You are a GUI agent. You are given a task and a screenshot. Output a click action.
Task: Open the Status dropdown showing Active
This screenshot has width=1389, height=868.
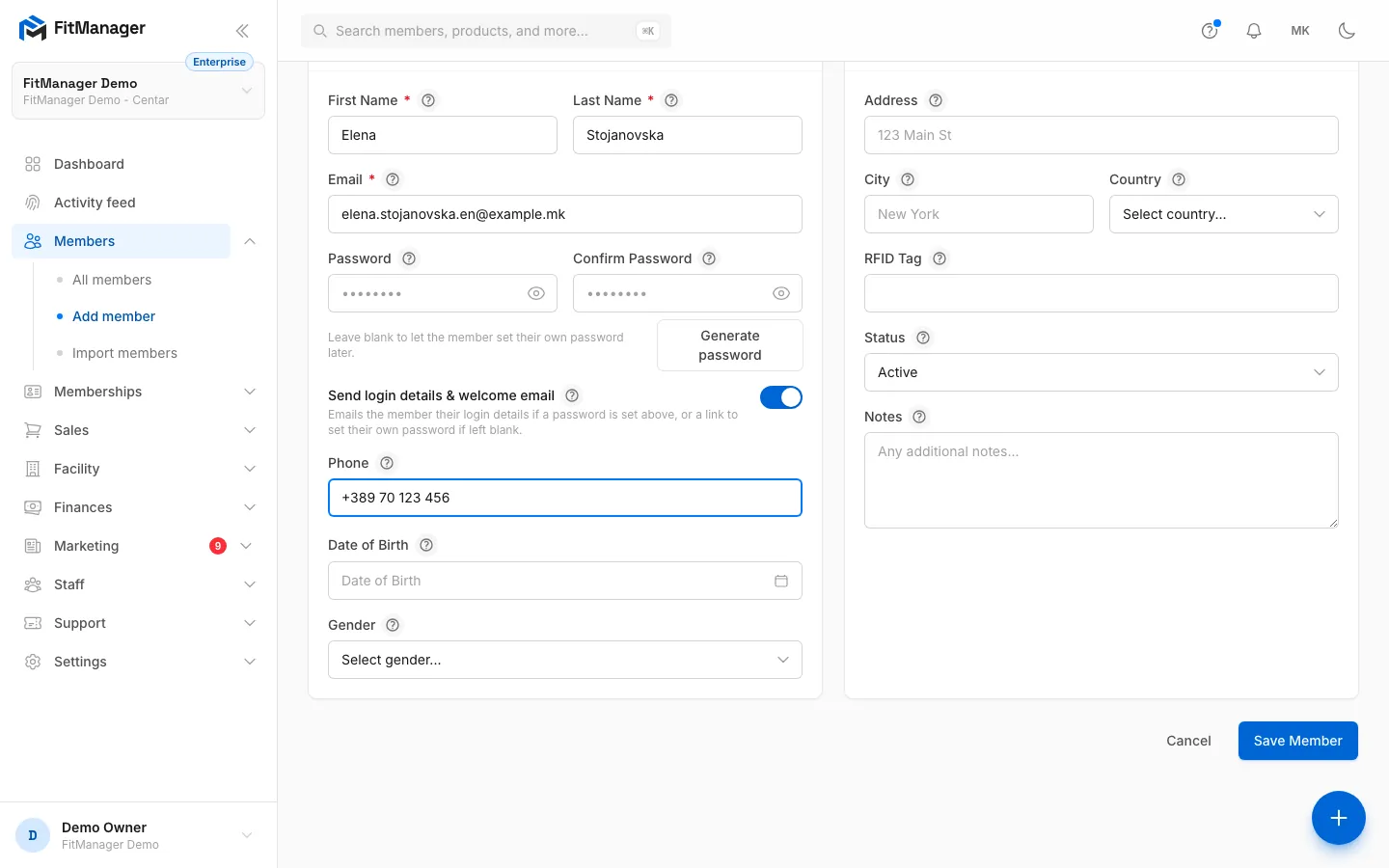[x=1102, y=372]
